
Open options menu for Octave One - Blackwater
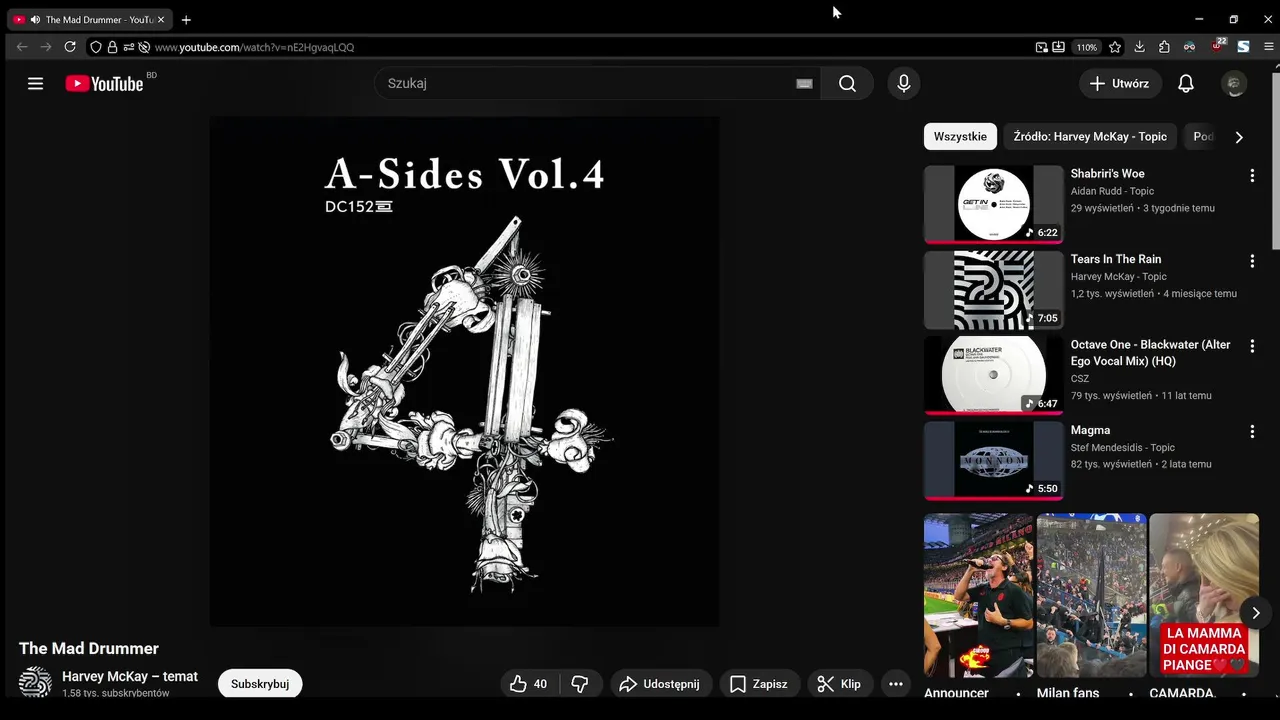[x=1252, y=346]
